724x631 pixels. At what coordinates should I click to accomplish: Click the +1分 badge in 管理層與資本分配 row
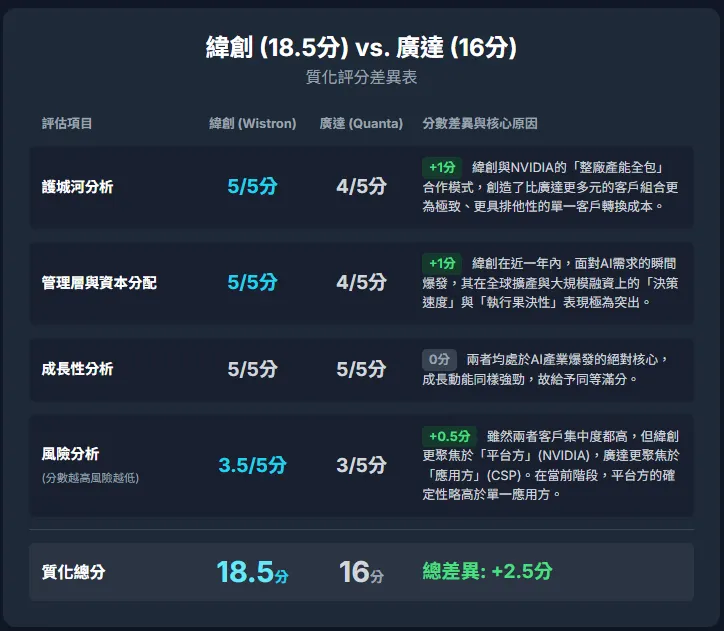442,263
